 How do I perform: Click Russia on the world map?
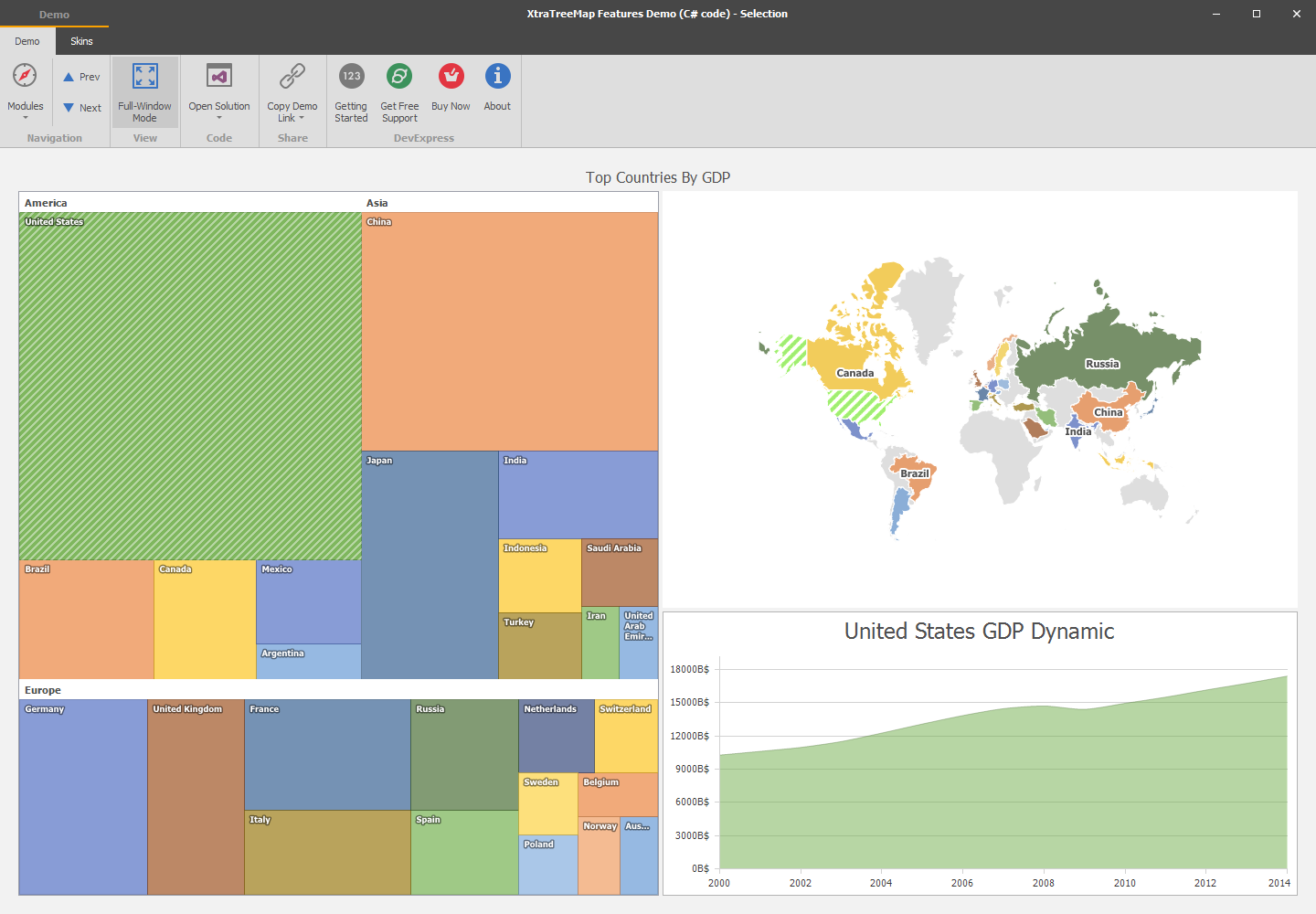click(x=1101, y=364)
